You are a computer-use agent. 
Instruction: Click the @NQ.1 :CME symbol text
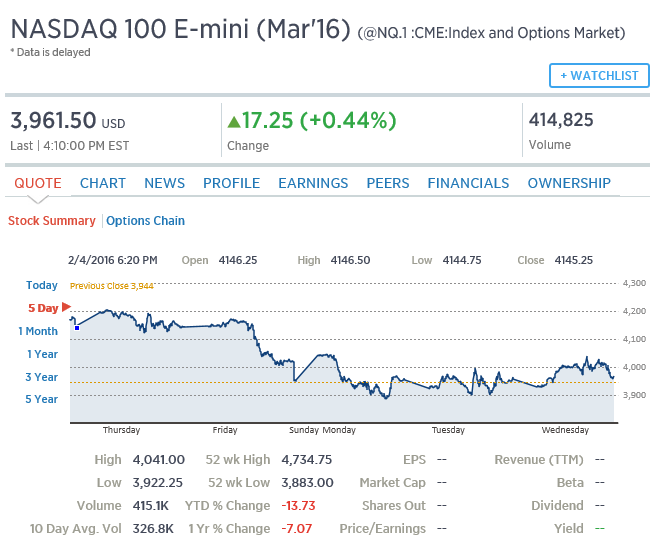click(491, 33)
